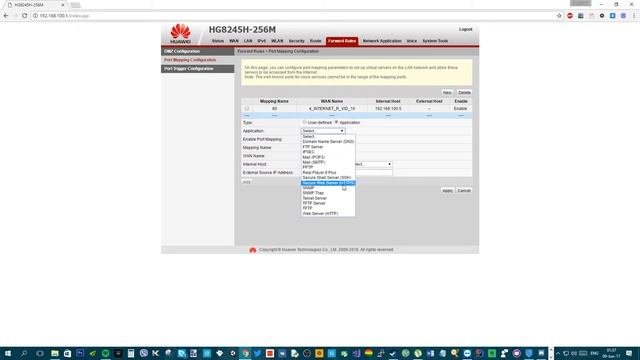The image size is (640, 360).
Task: Click the External Source IP Address field
Action: (x=373, y=173)
